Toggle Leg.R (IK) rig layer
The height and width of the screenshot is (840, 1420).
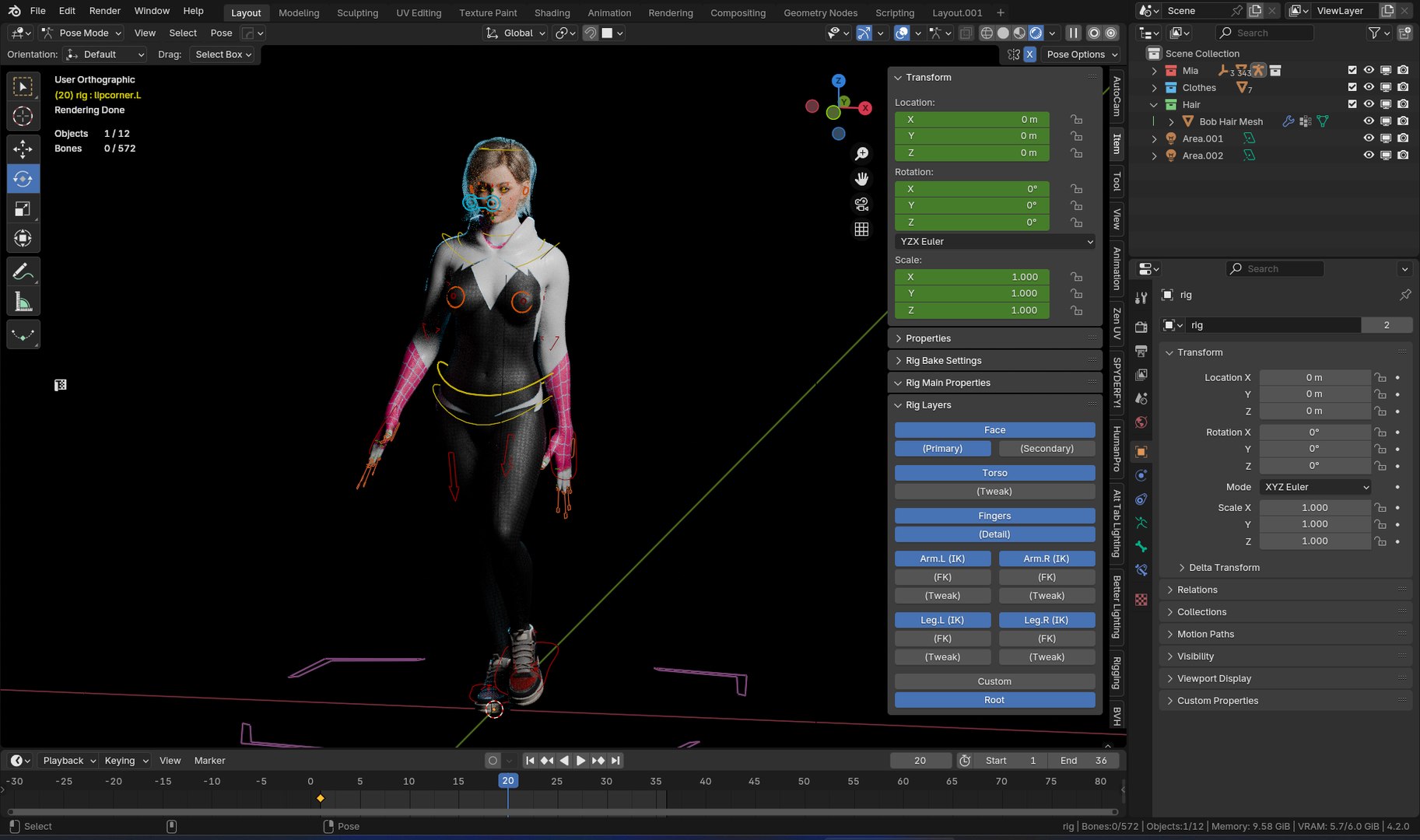pos(1047,620)
